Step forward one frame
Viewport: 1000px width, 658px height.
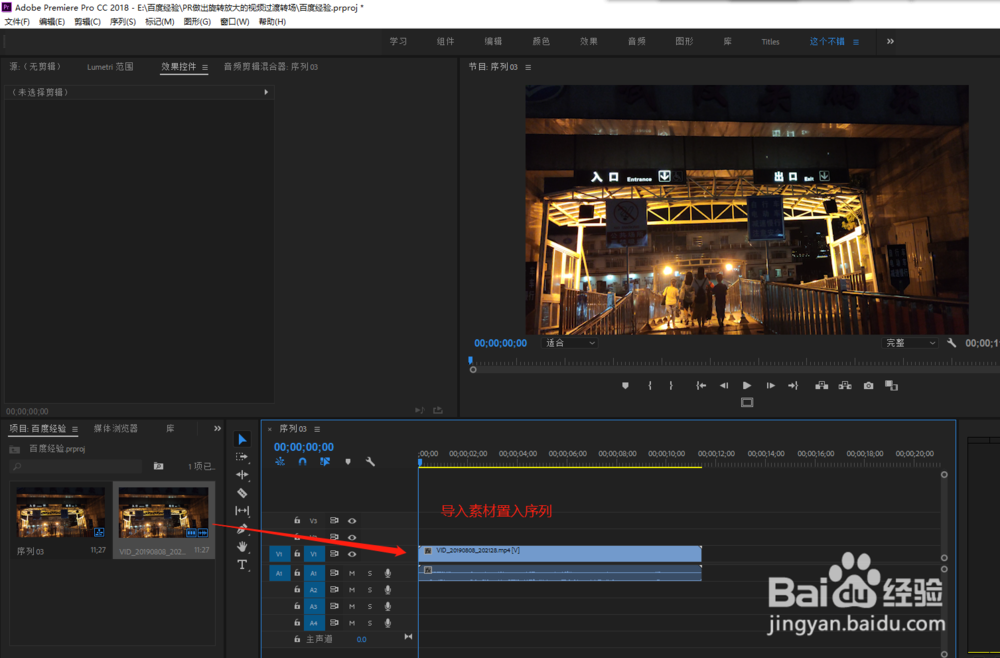(770, 386)
